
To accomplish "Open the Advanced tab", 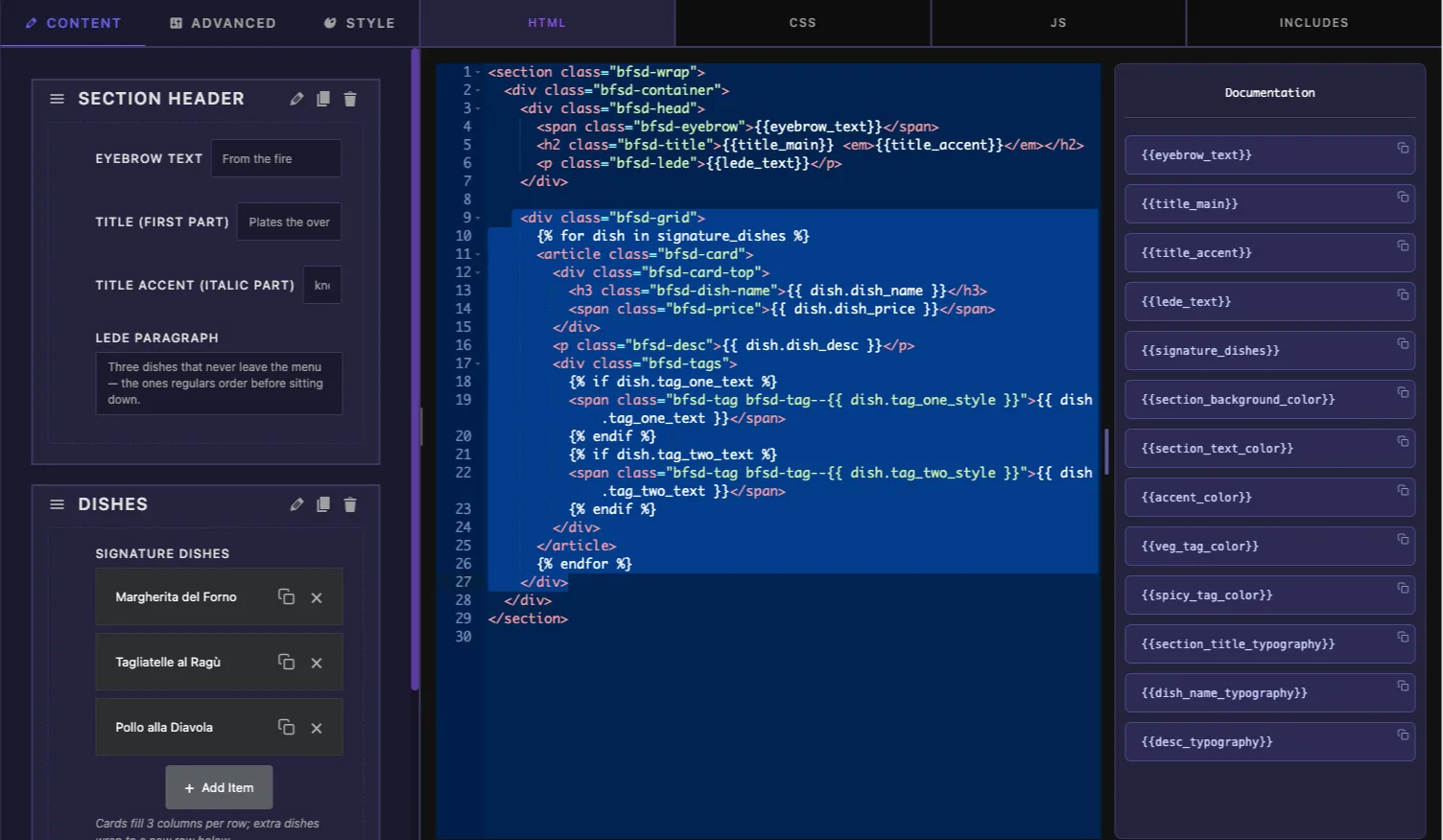I will (x=223, y=23).
